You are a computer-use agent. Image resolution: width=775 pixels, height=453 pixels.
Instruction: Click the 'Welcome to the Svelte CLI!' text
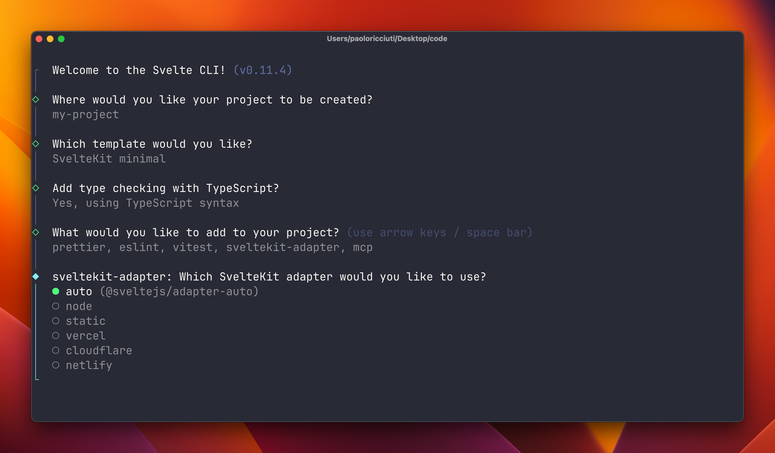pyautogui.click(x=139, y=70)
